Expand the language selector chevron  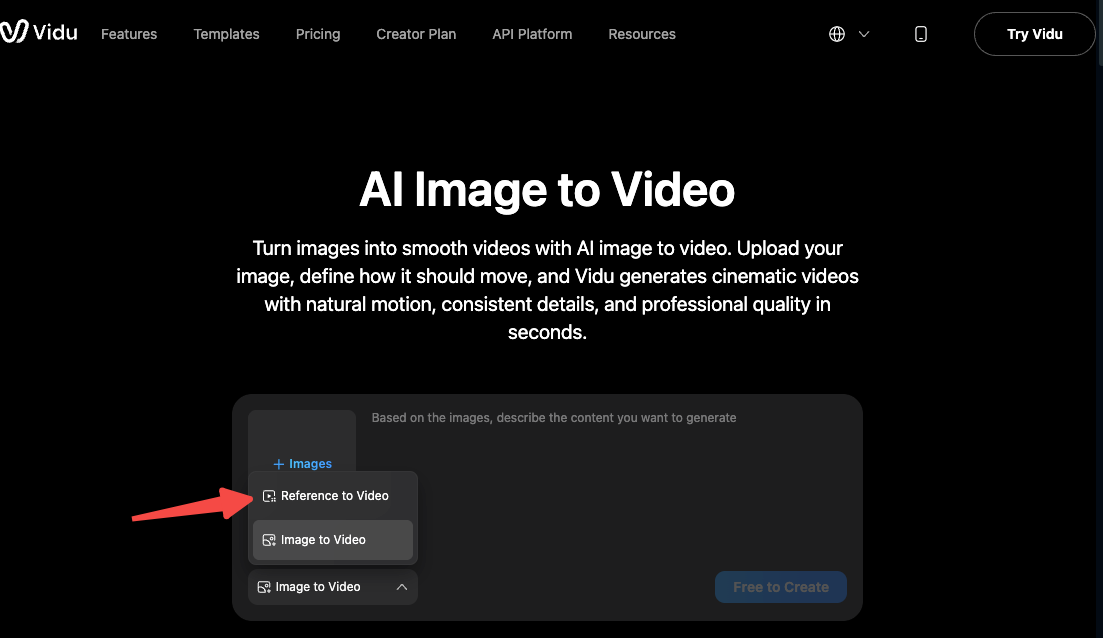864,34
